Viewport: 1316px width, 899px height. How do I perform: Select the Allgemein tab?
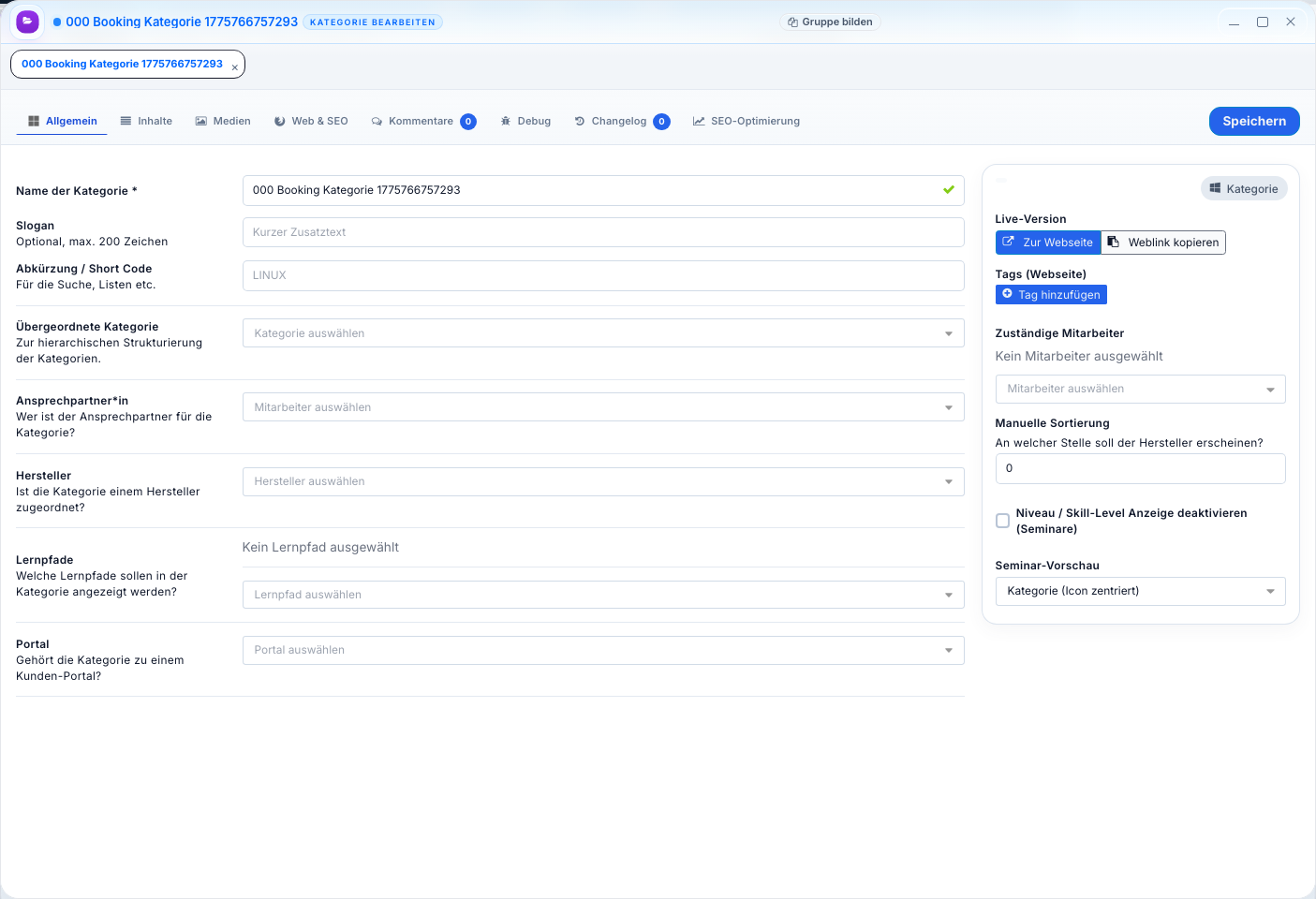coord(62,122)
